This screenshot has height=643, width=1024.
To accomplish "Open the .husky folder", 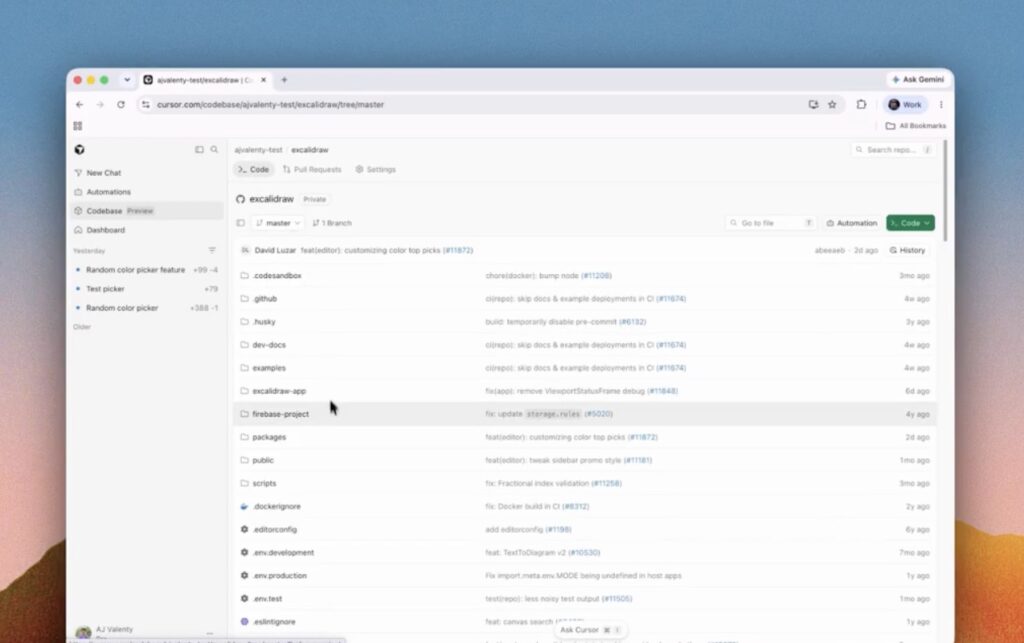I will point(264,322).
